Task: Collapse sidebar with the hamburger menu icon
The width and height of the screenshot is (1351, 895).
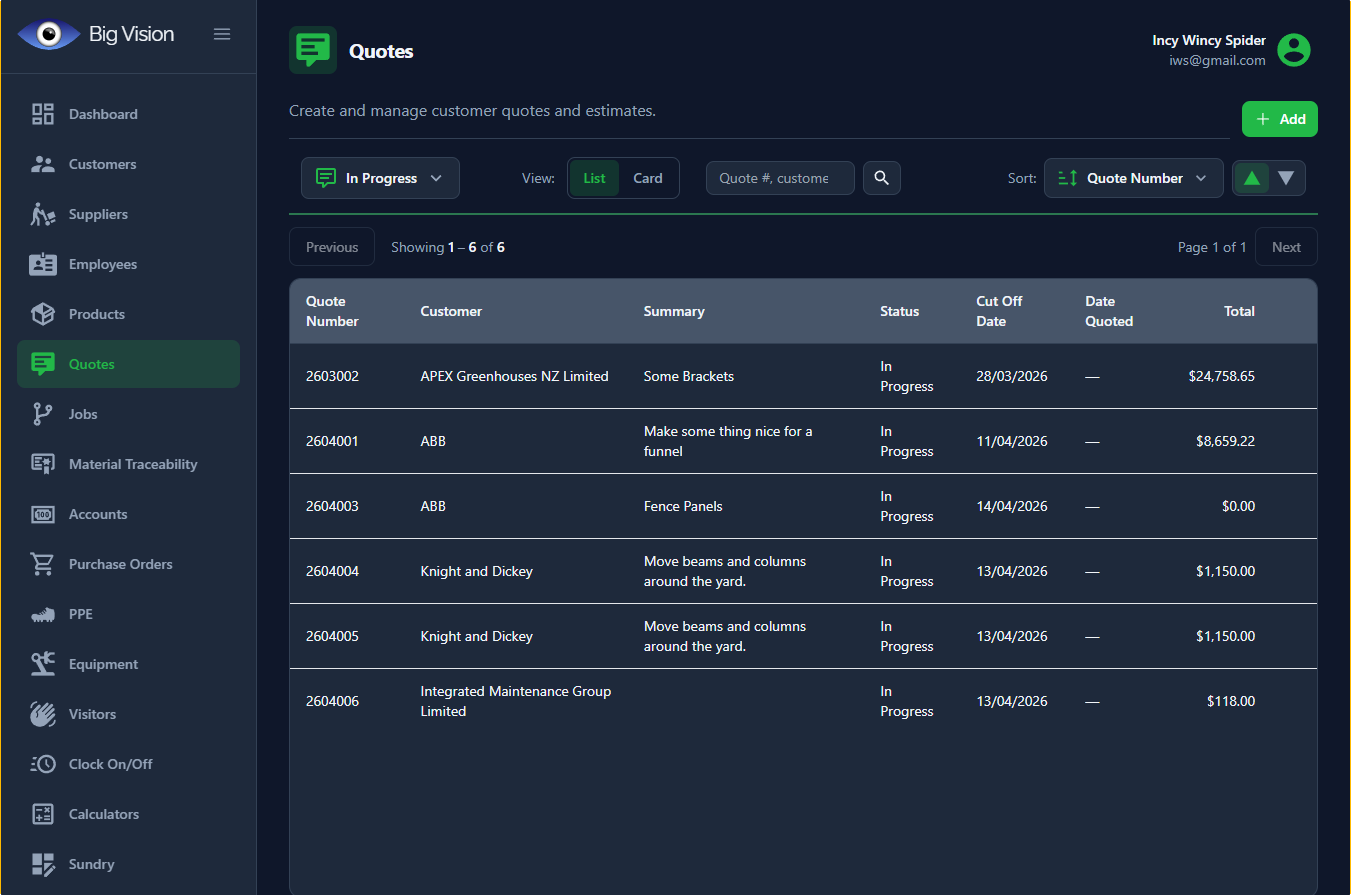Action: 222,34
